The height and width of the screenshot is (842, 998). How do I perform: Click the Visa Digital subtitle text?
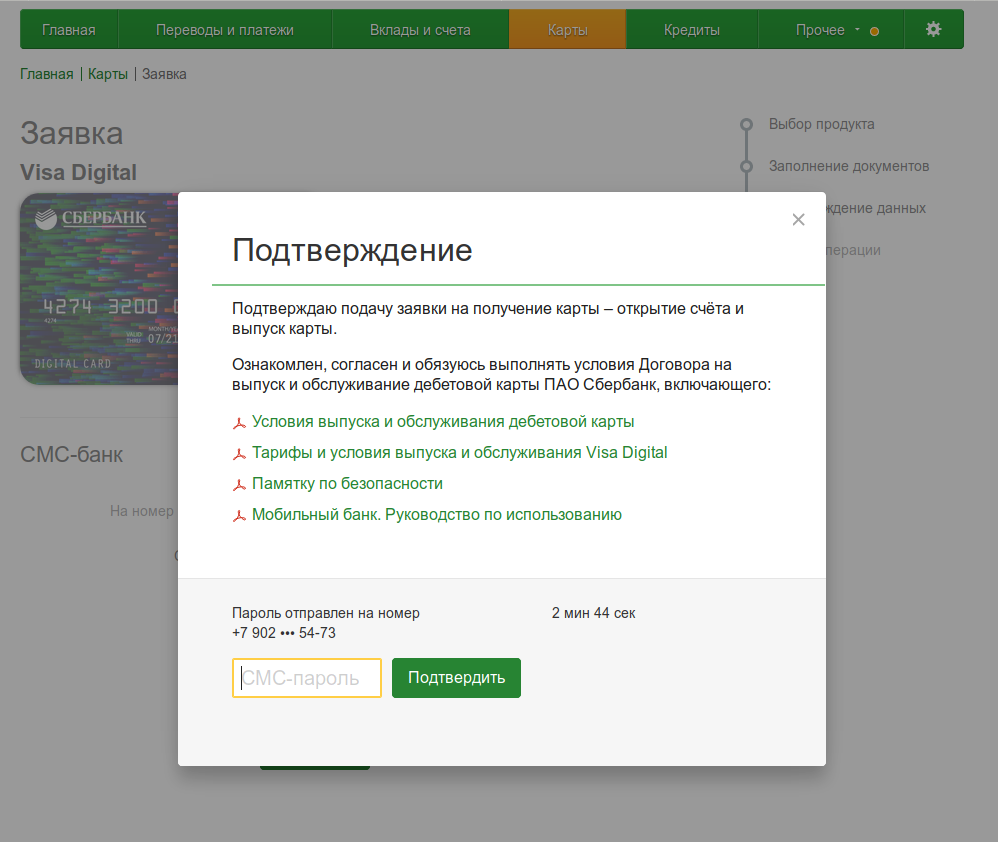pyautogui.click(x=78, y=172)
